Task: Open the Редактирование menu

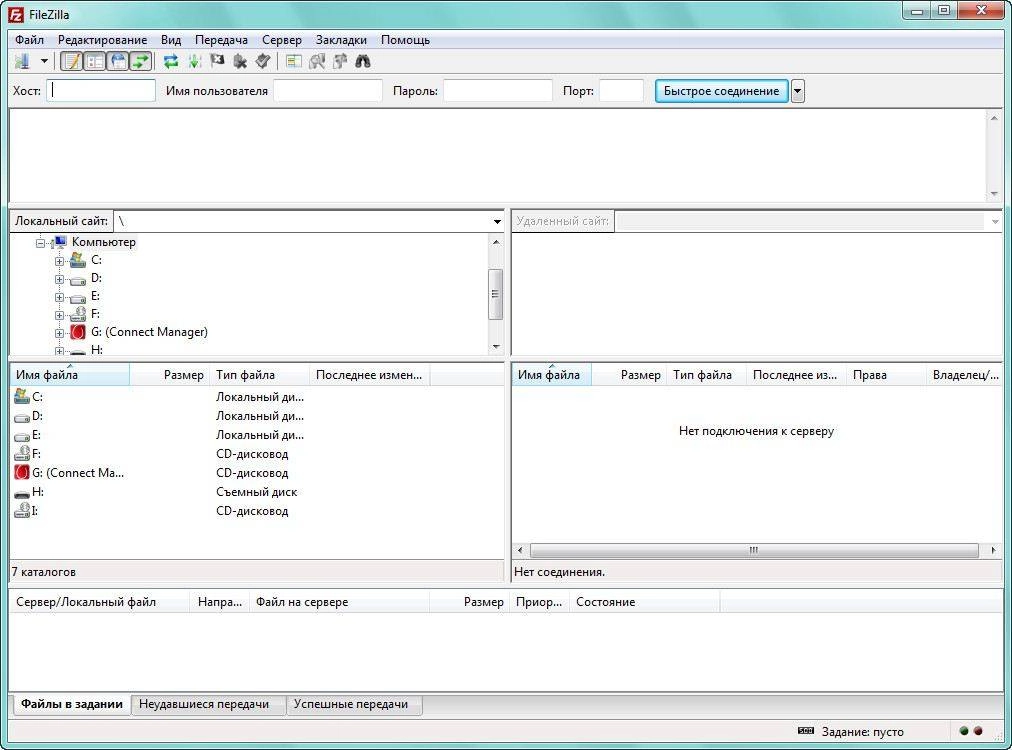Action: click(x=103, y=40)
